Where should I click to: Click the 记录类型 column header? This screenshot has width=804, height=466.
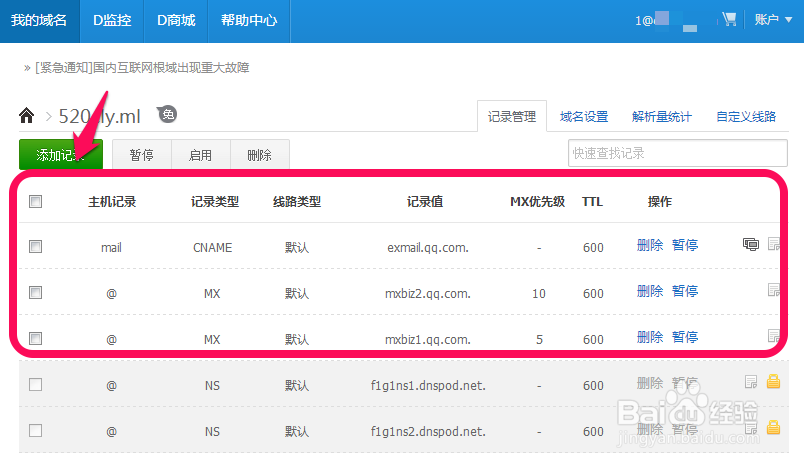point(215,201)
